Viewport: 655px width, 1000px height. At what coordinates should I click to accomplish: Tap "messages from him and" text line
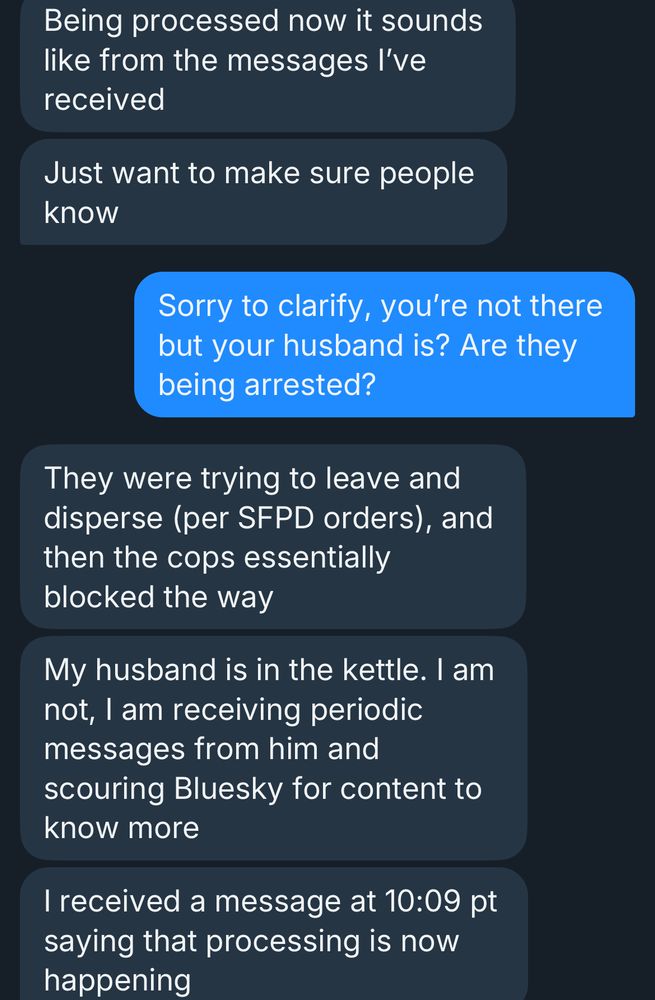click(211, 748)
